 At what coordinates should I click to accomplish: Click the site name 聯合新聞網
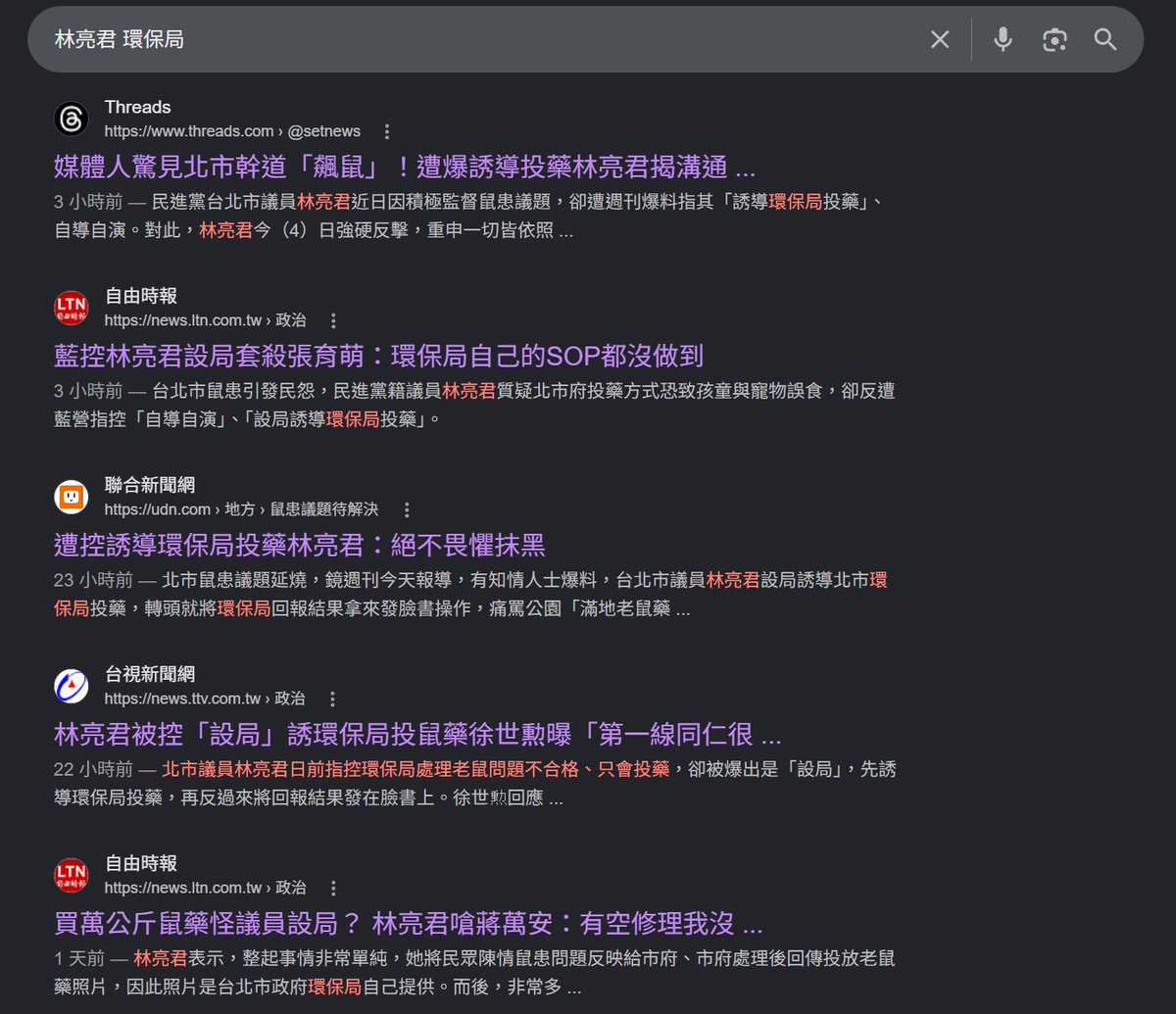pos(150,485)
